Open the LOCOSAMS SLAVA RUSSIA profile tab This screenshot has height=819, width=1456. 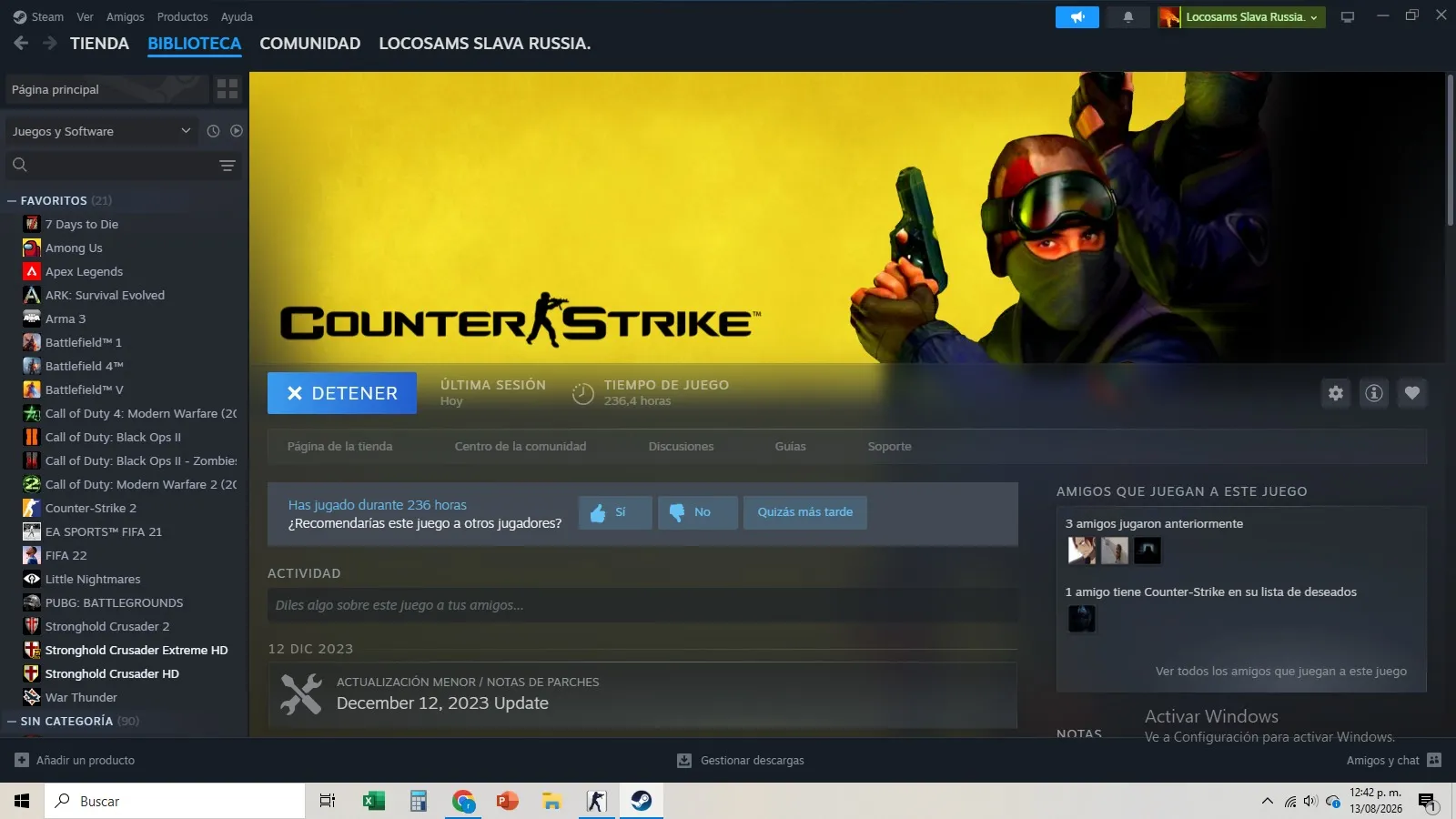tap(485, 43)
